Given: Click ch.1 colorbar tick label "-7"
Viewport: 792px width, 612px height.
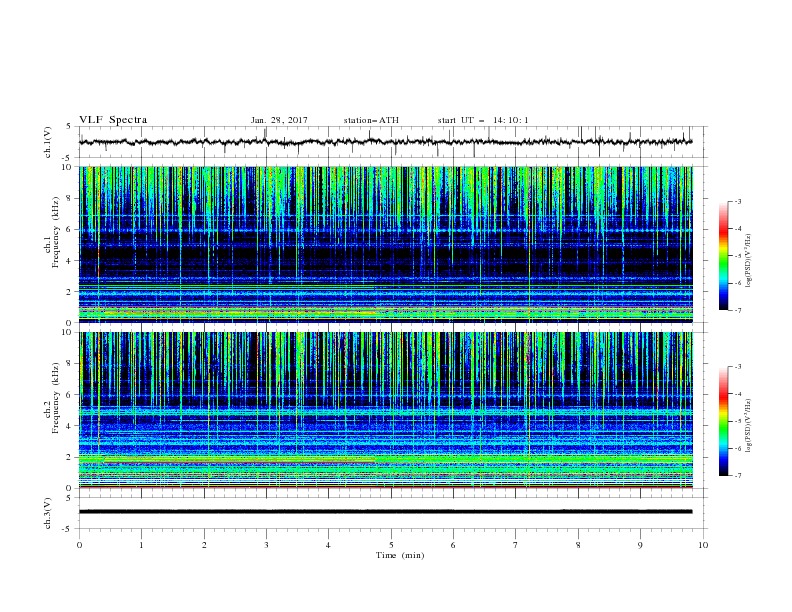Looking at the screenshot, I should 737,311.
